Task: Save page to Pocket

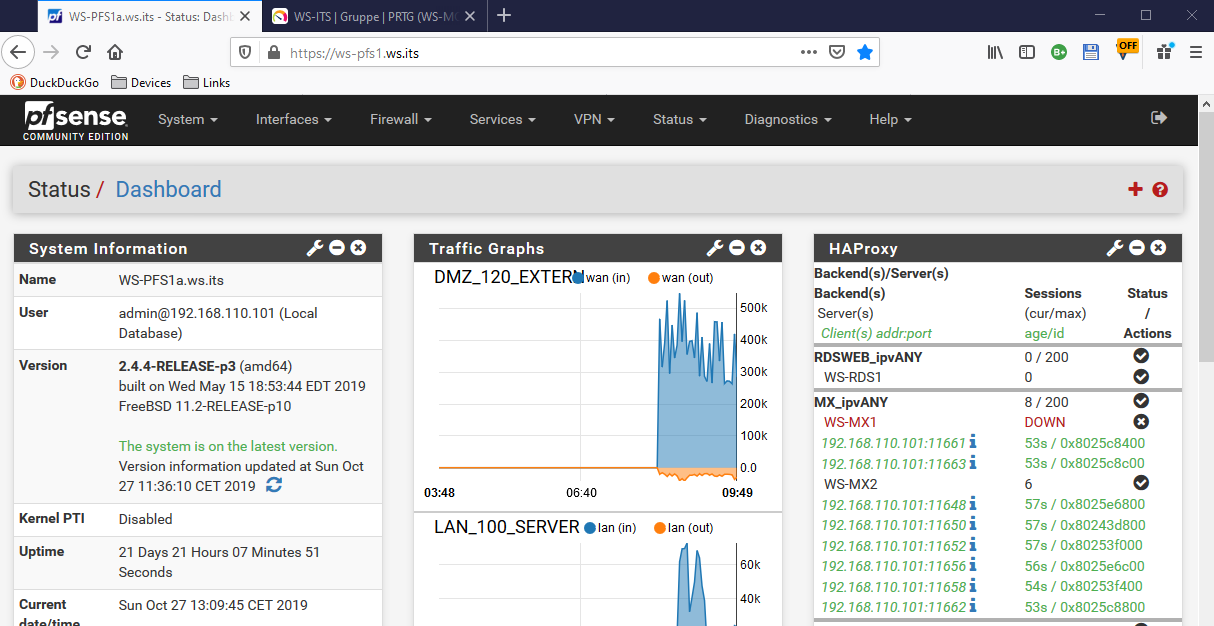Action: click(x=837, y=53)
